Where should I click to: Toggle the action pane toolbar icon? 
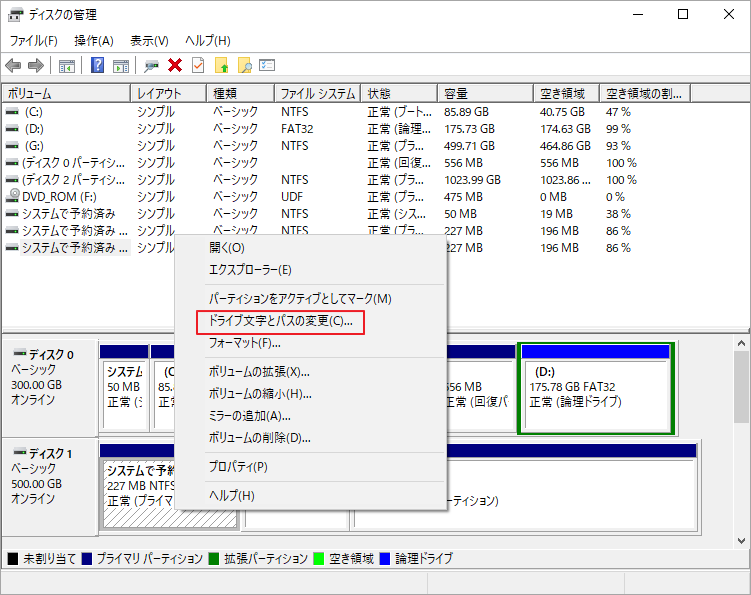[121, 66]
